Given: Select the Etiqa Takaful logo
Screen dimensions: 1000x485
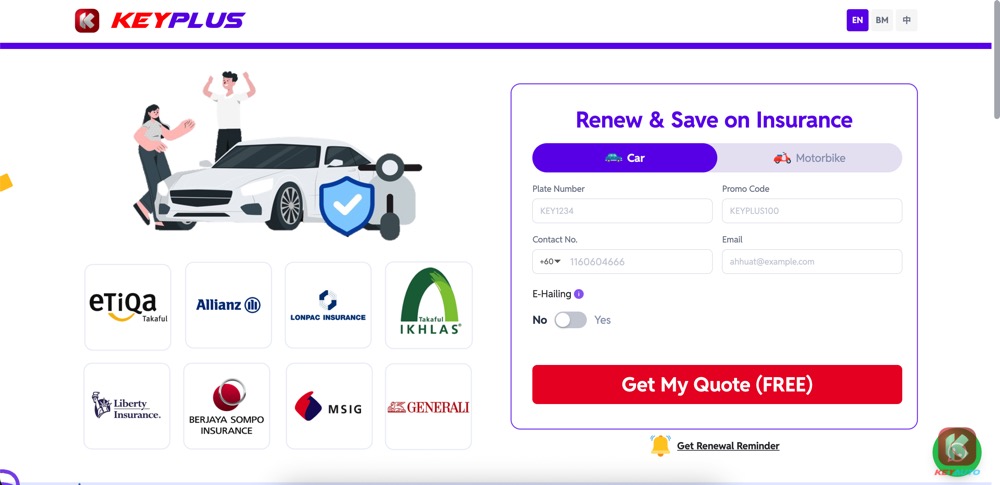Looking at the screenshot, I should (x=128, y=307).
